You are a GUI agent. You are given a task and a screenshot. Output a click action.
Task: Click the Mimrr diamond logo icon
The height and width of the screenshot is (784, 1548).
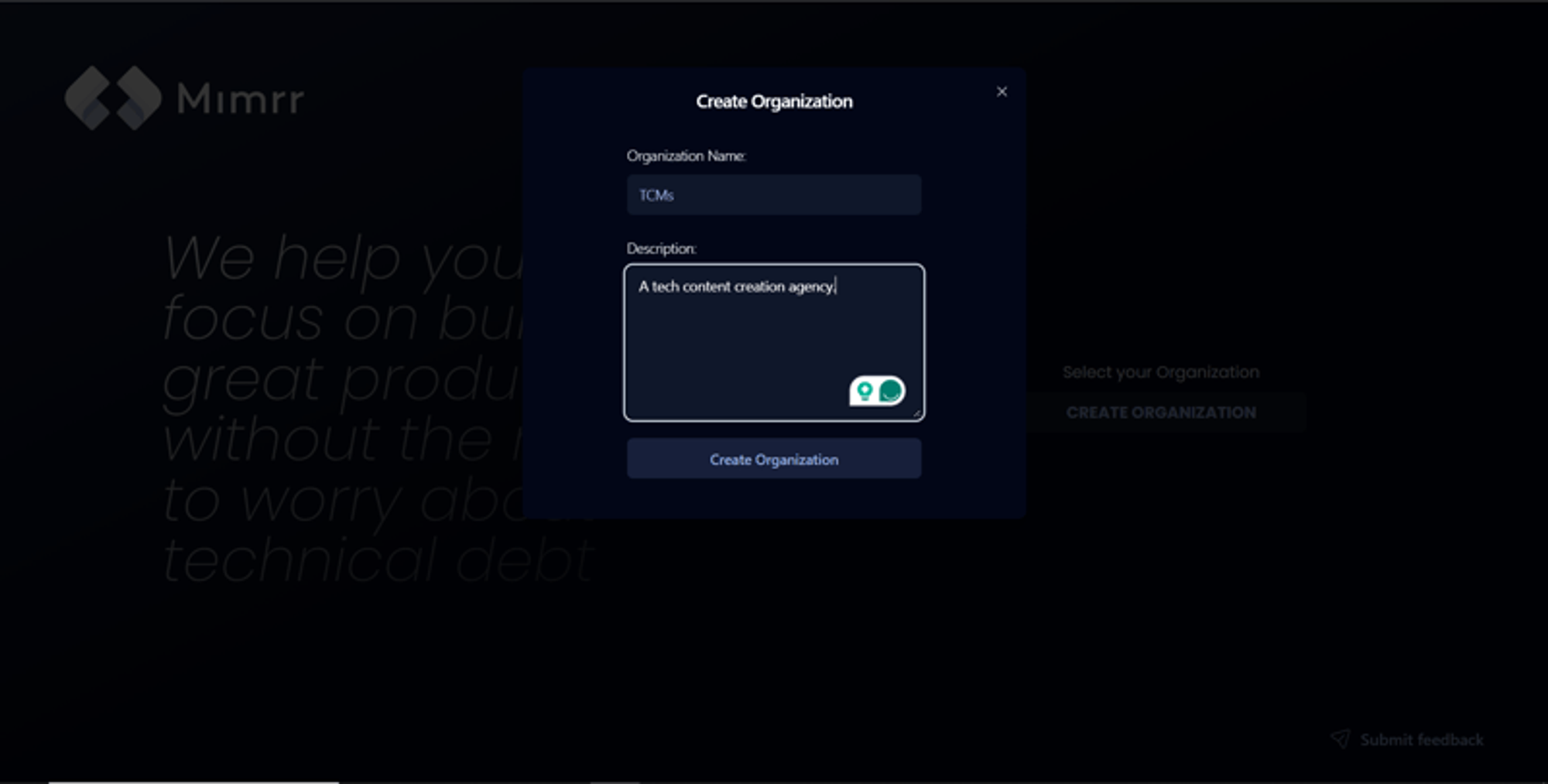point(113,98)
